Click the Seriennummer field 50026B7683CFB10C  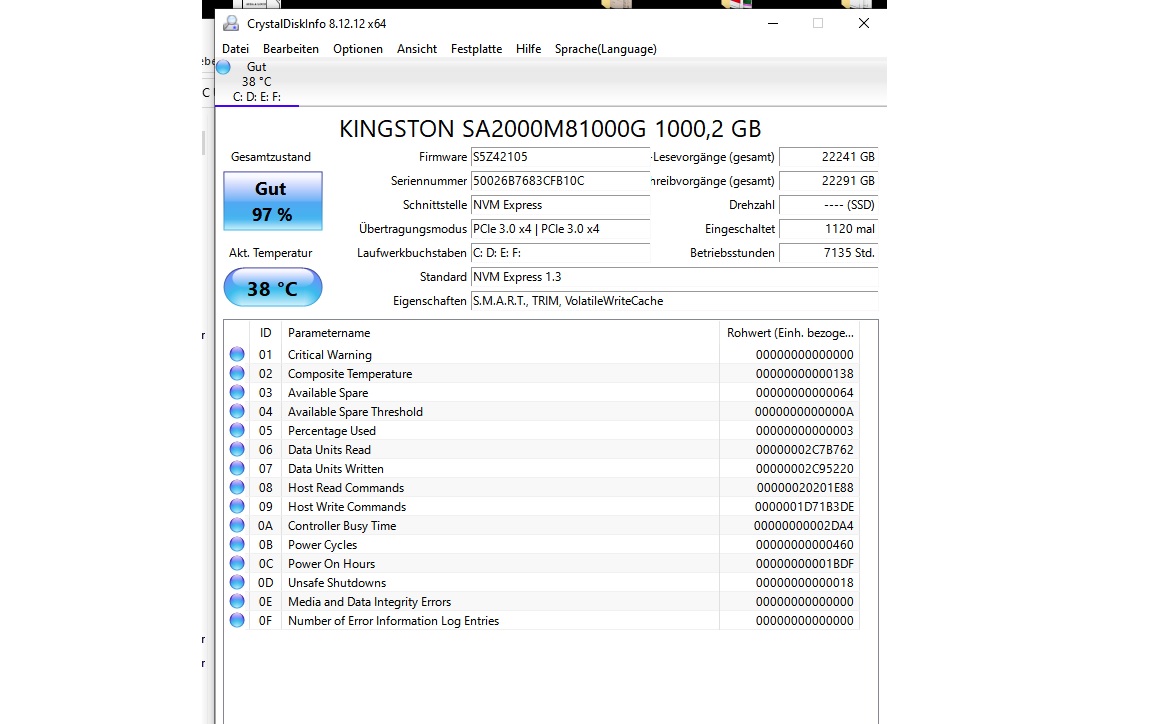[560, 181]
